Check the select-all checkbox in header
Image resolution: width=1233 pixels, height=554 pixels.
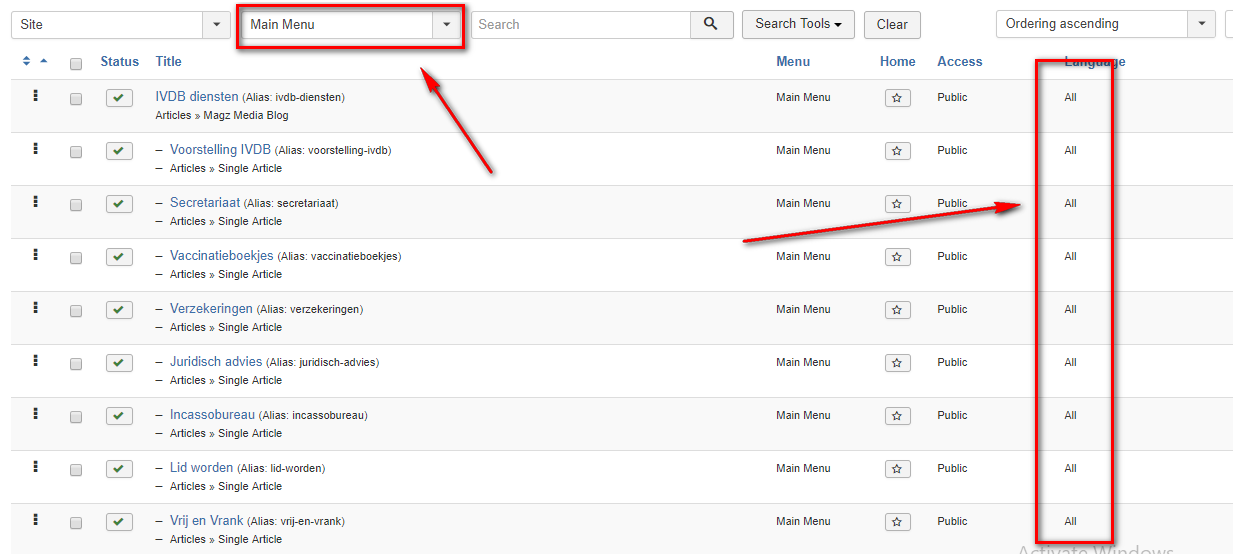pyautogui.click(x=76, y=64)
